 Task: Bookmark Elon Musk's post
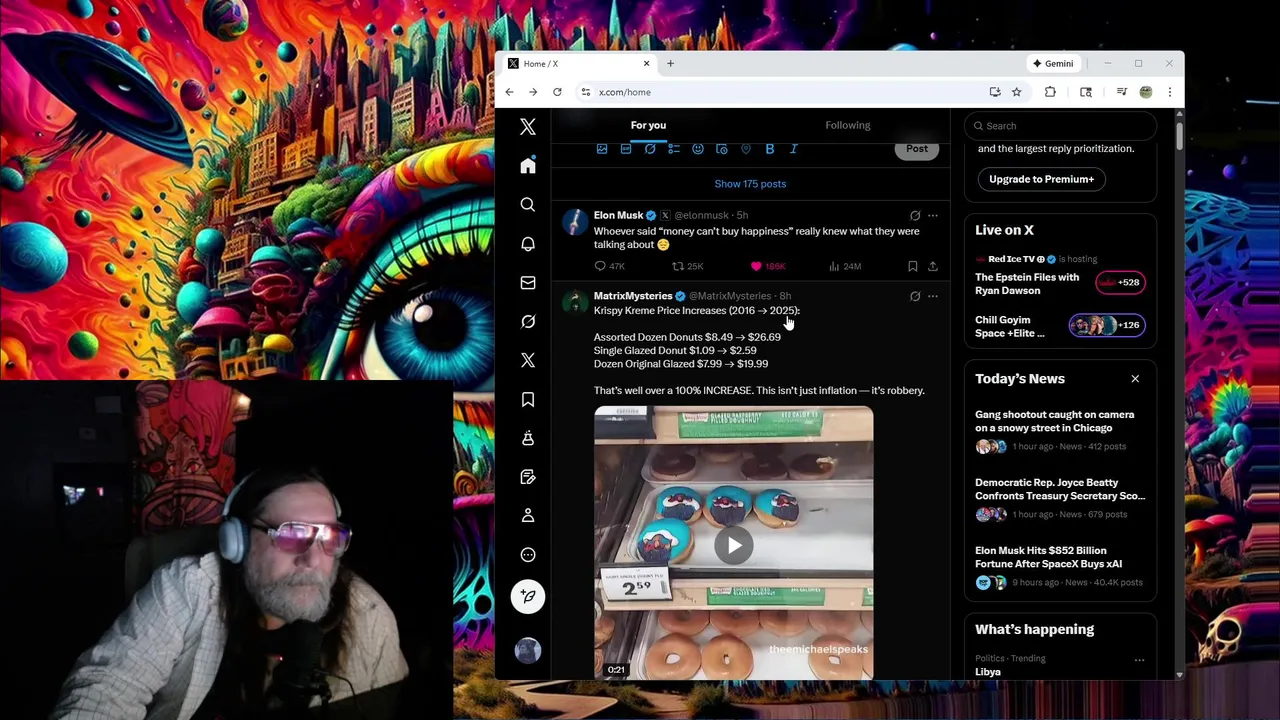(x=912, y=266)
